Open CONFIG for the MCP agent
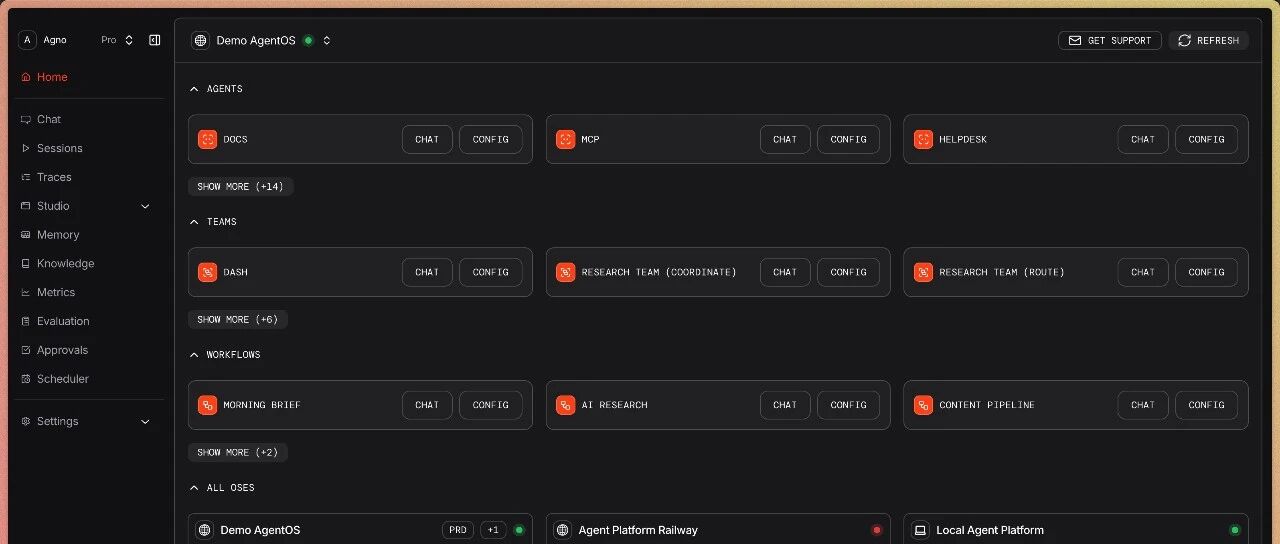1280x544 pixels. pos(848,139)
